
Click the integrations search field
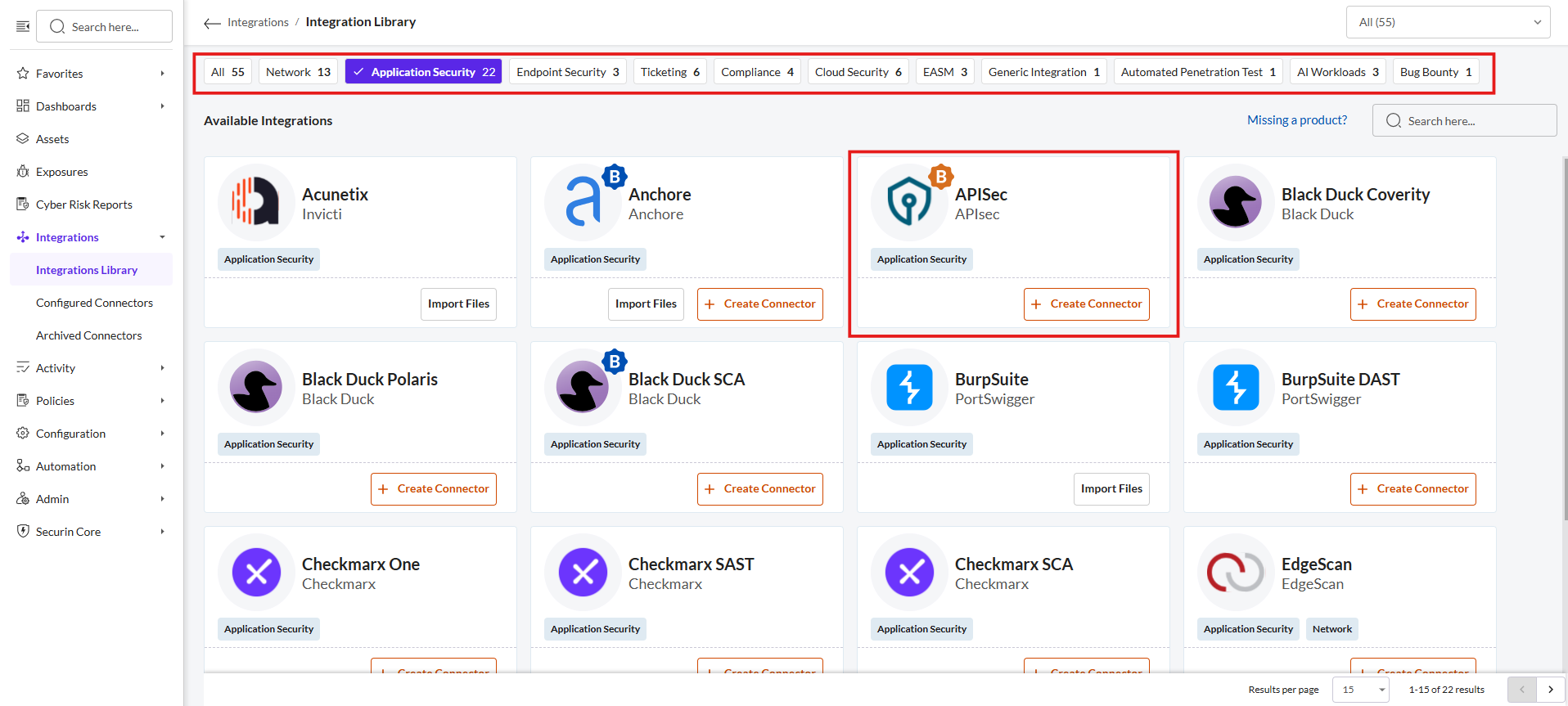pos(1465,120)
